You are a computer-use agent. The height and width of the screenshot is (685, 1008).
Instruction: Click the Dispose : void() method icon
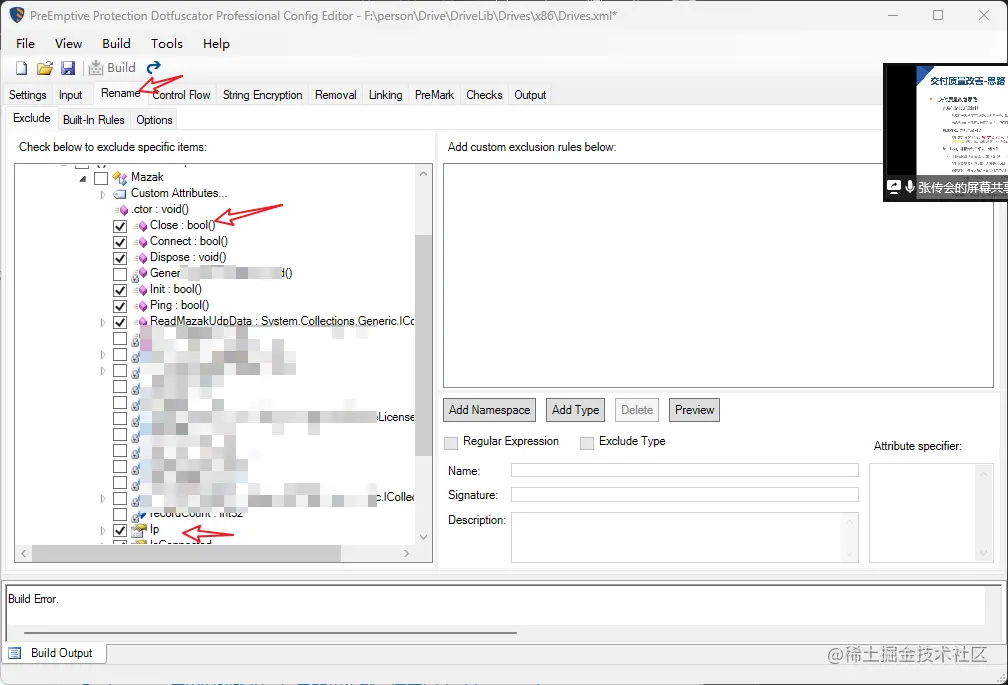pyautogui.click(x=141, y=258)
